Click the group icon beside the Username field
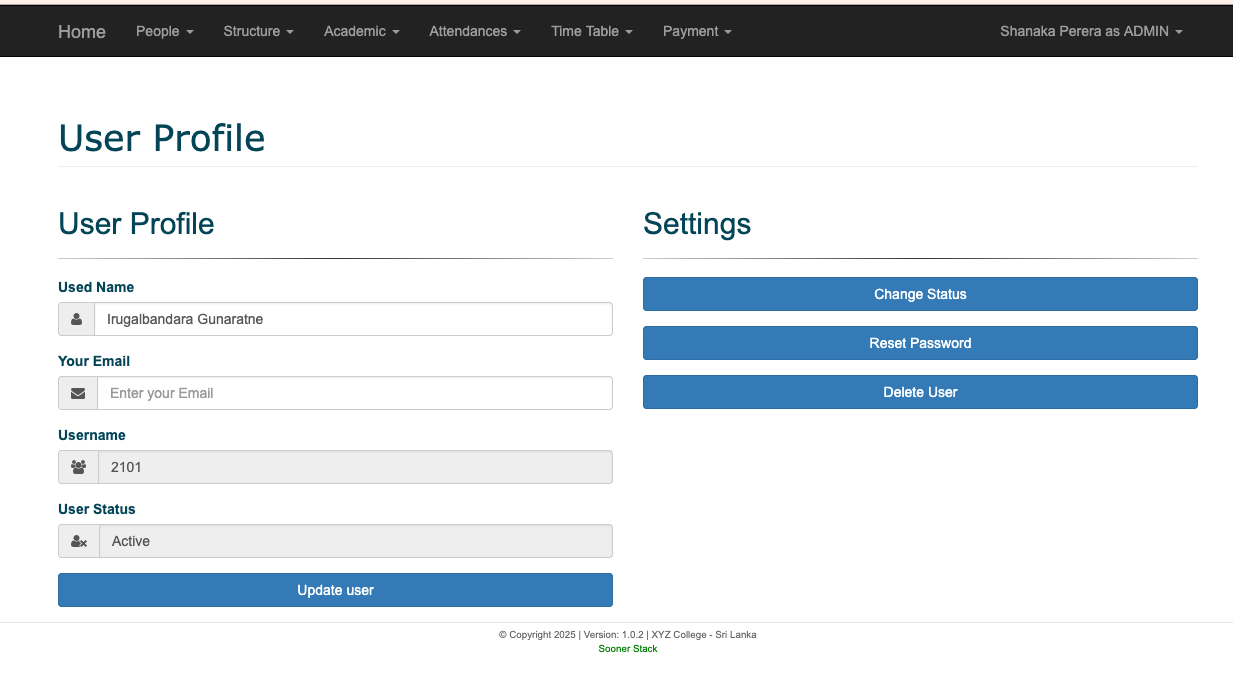Screen dimensions: 1233x675 [78, 467]
